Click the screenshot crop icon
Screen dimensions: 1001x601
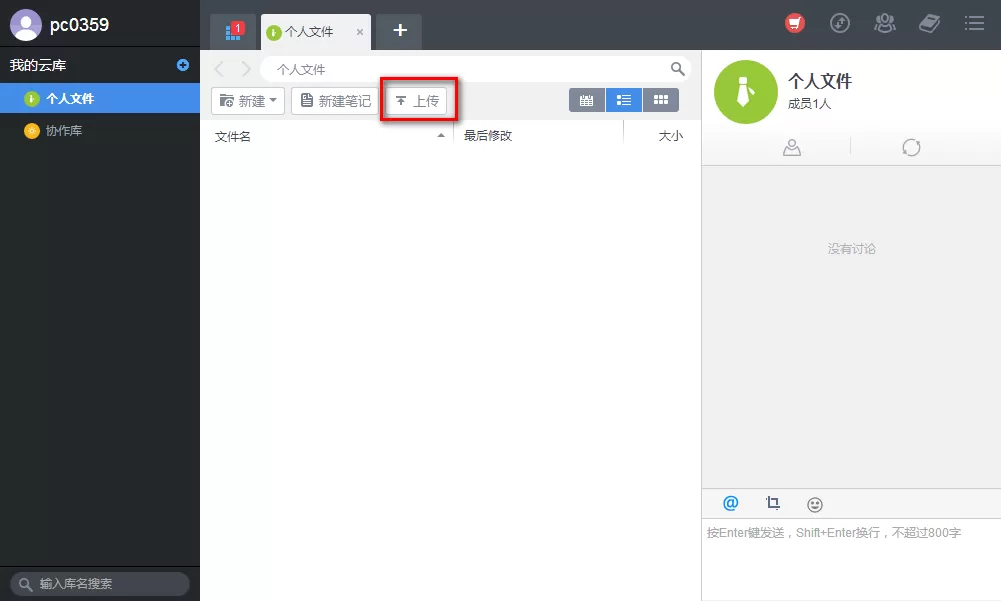[x=772, y=503]
